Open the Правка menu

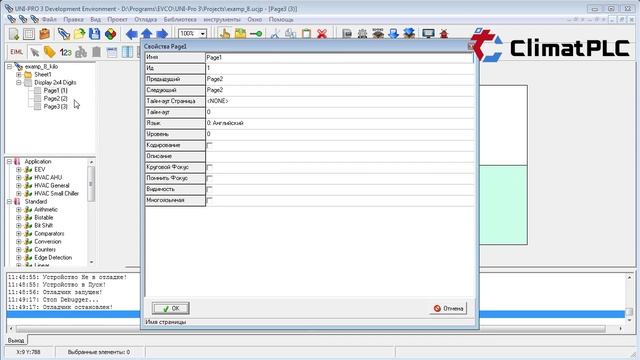(x=73, y=20)
